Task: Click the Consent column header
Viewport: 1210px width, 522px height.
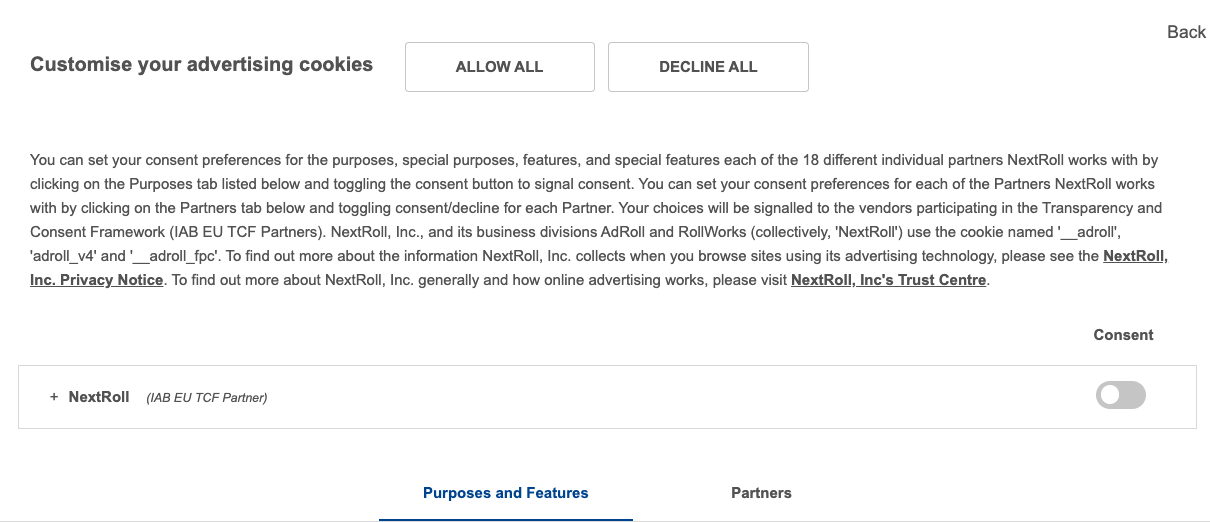Action: [x=1123, y=335]
